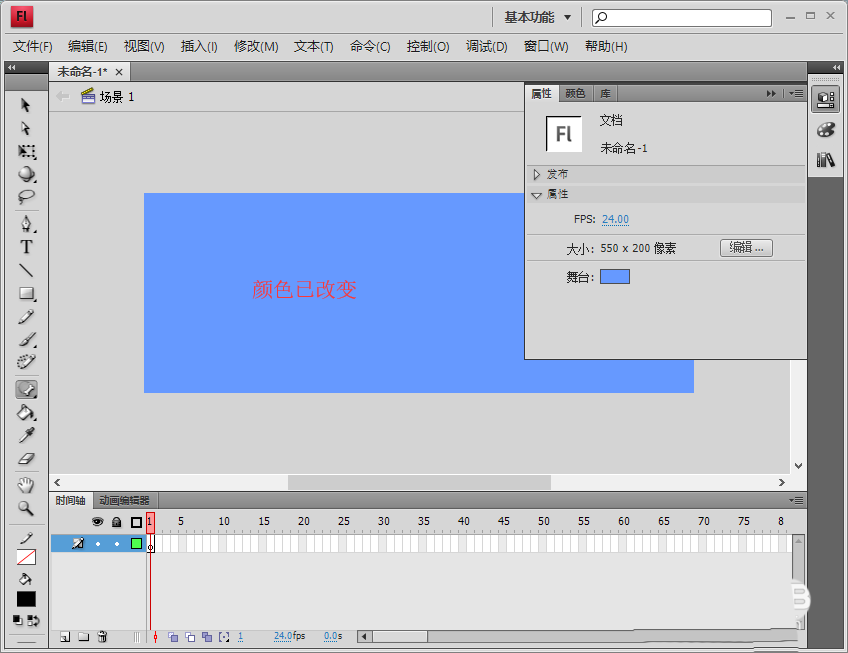Center the frame in timeline
848x653 pixels.
(155, 637)
